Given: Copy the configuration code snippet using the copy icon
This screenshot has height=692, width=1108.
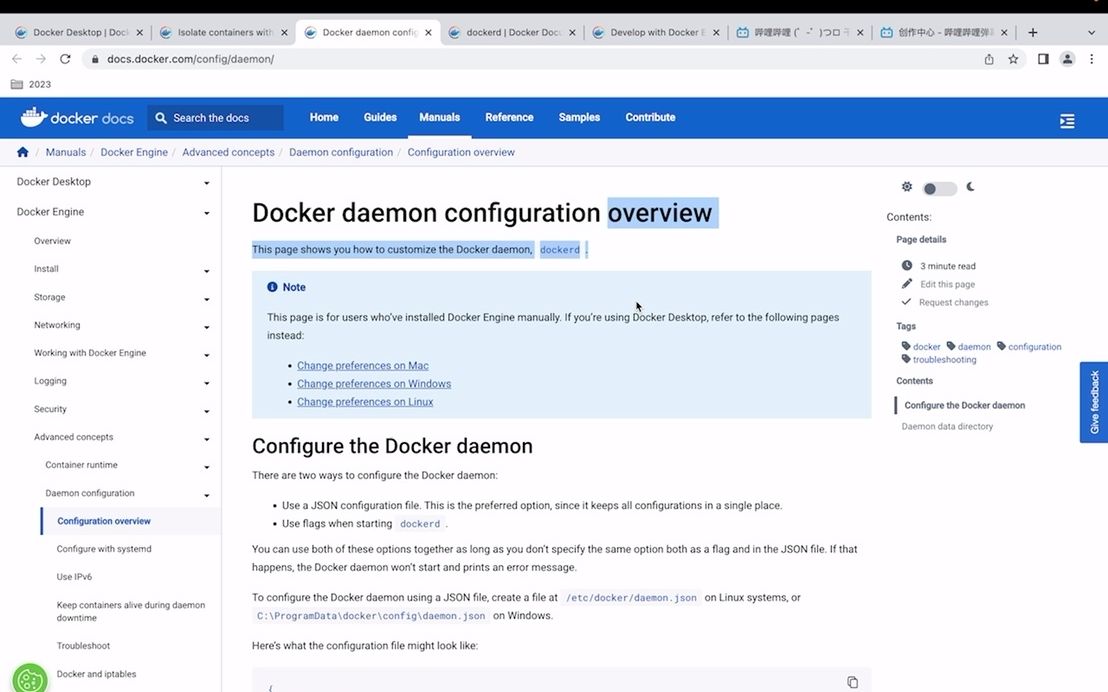Looking at the screenshot, I should coord(852,681).
